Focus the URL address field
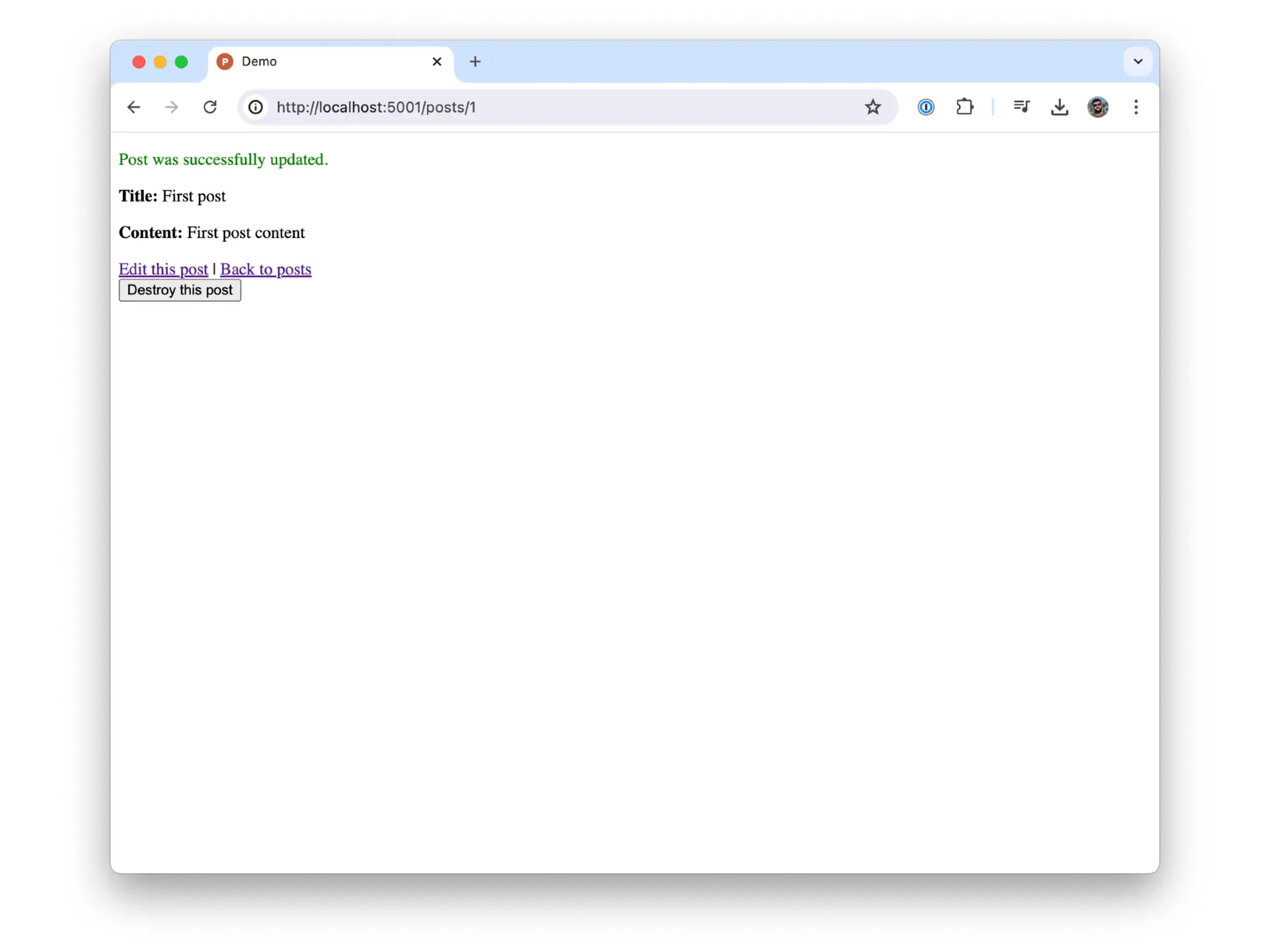The image size is (1270, 952). point(558,107)
